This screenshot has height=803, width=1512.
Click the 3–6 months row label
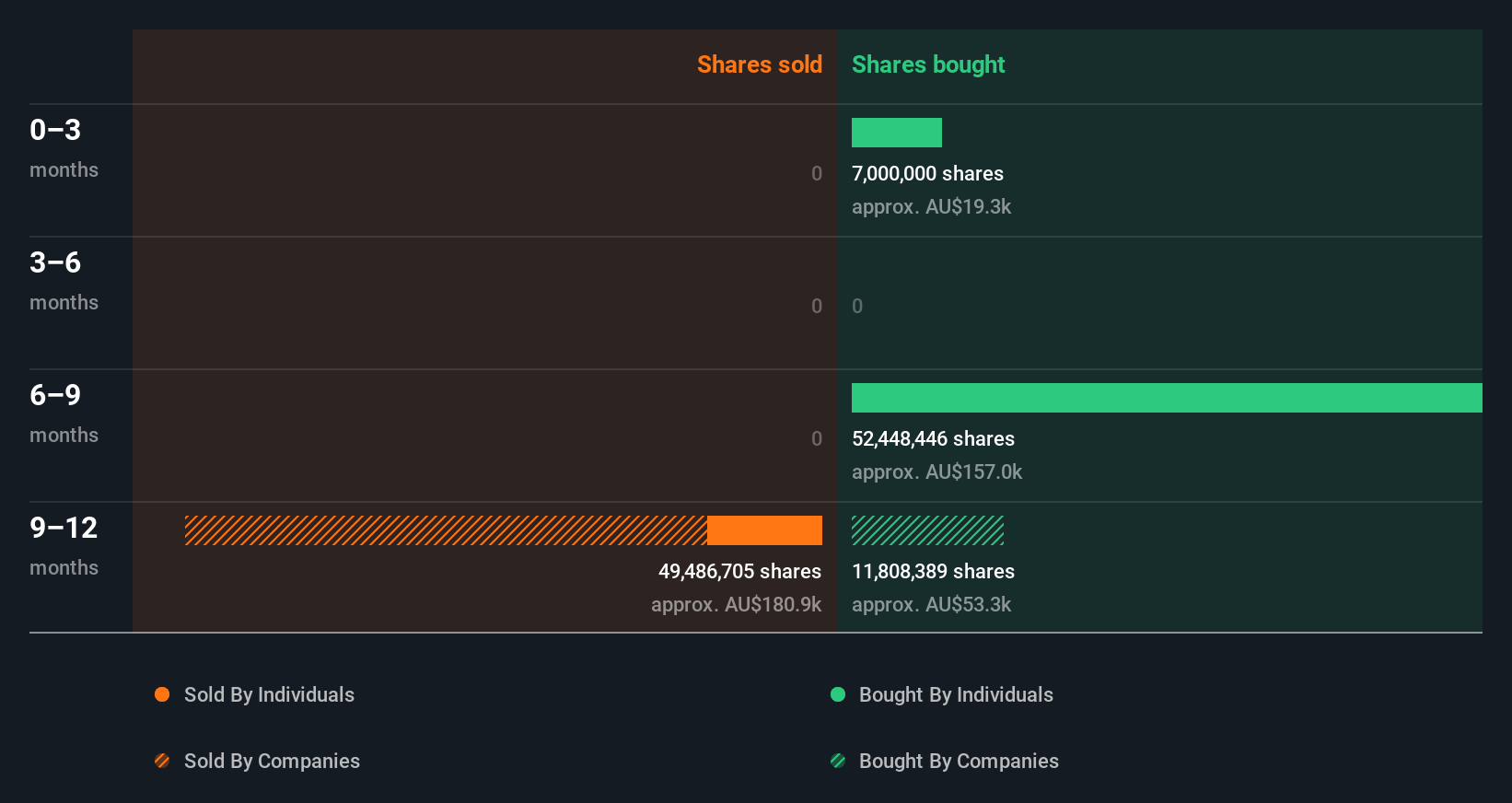click(64, 280)
